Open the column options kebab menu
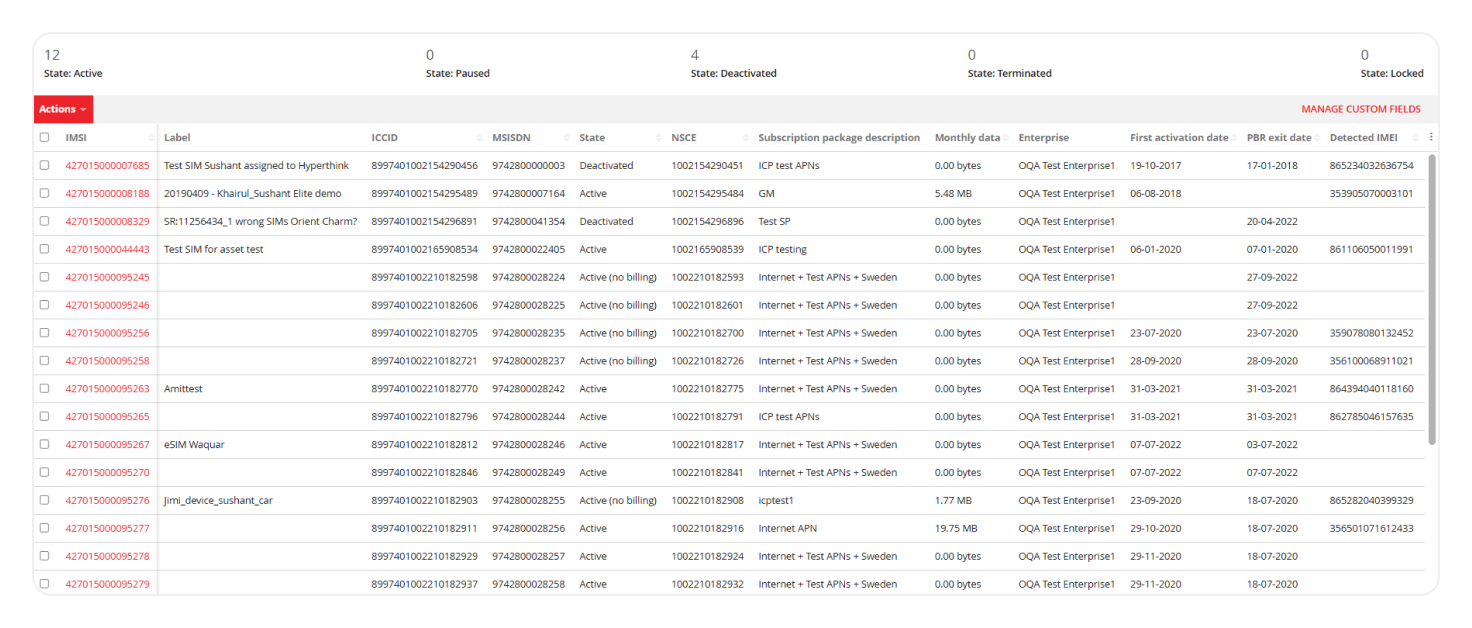This screenshot has width=1472, height=628. click(1431, 138)
